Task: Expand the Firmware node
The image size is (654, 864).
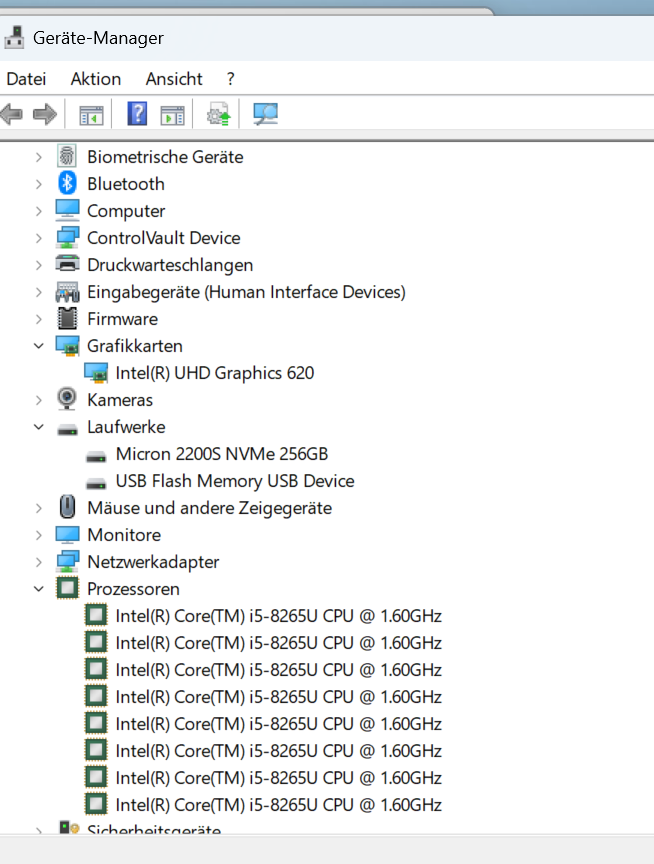Action: pos(39,319)
